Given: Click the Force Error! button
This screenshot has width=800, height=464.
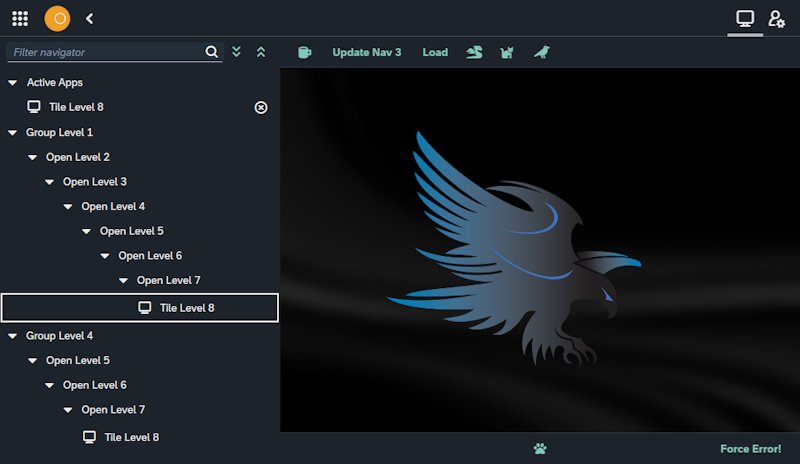Looking at the screenshot, I should tap(751, 449).
